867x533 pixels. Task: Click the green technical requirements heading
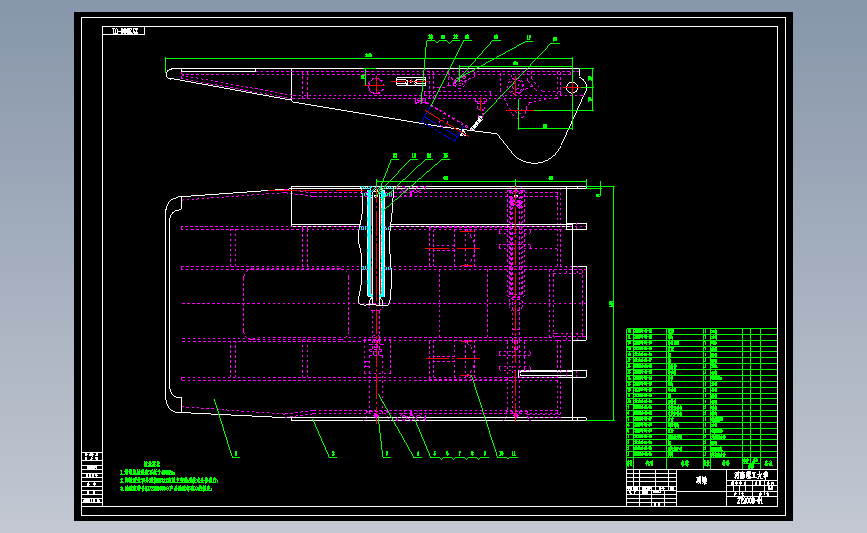pyautogui.click(x=153, y=464)
